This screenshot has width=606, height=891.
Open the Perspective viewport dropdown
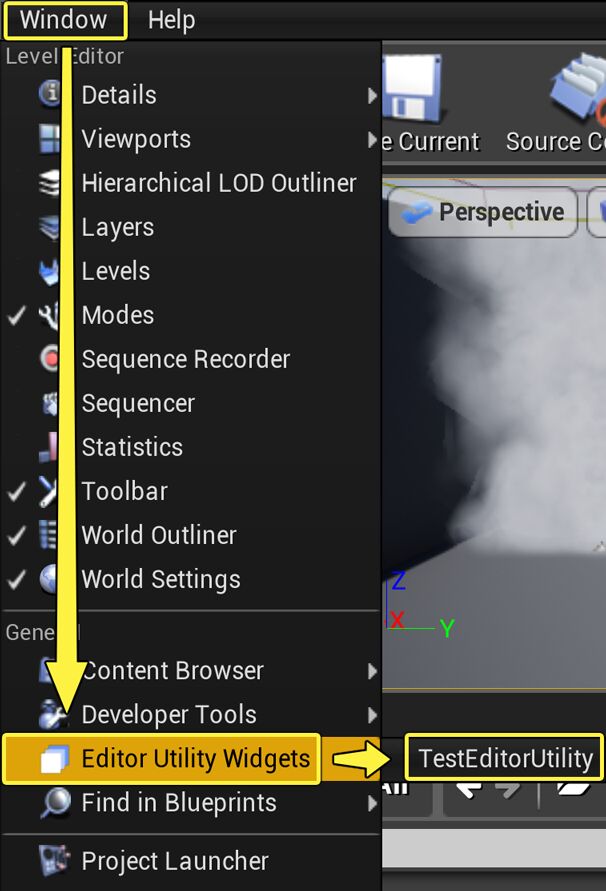coord(483,212)
